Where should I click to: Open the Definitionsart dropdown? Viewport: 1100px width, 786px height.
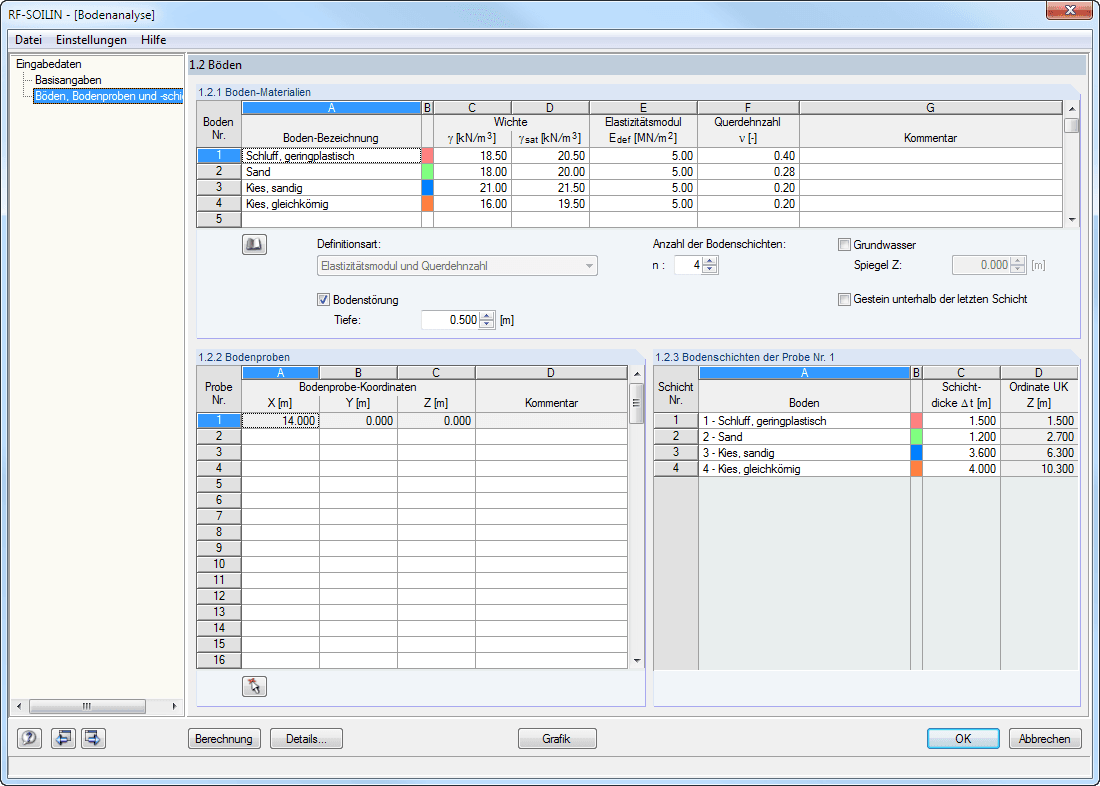[457, 266]
